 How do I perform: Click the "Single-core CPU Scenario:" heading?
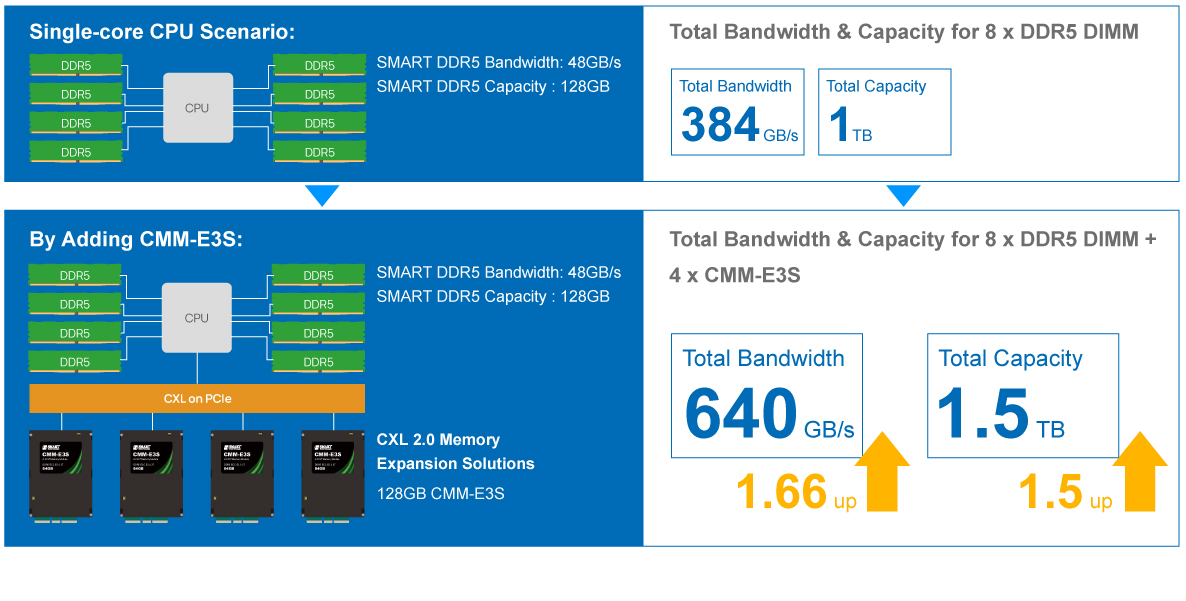pyautogui.click(x=161, y=33)
